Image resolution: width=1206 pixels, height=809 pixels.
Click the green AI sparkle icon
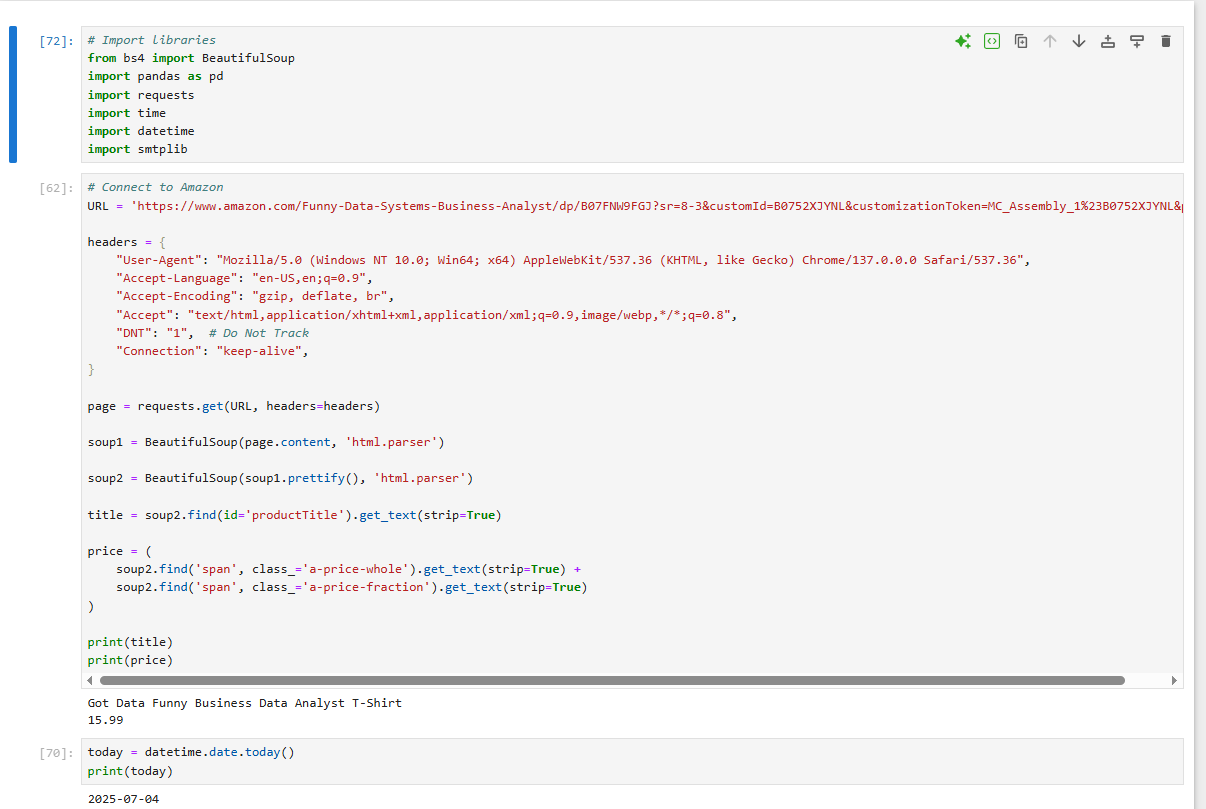pos(962,41)
